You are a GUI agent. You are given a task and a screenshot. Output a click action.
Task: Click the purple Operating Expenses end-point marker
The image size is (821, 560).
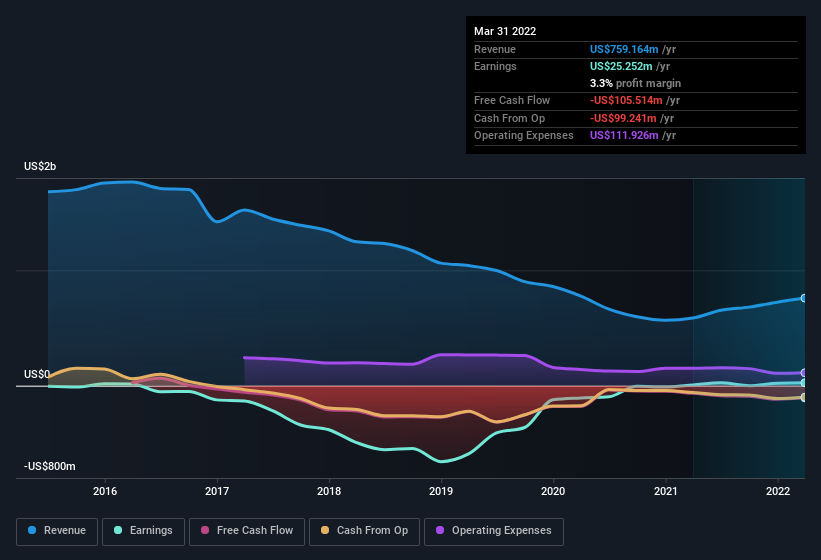(804, 373)
